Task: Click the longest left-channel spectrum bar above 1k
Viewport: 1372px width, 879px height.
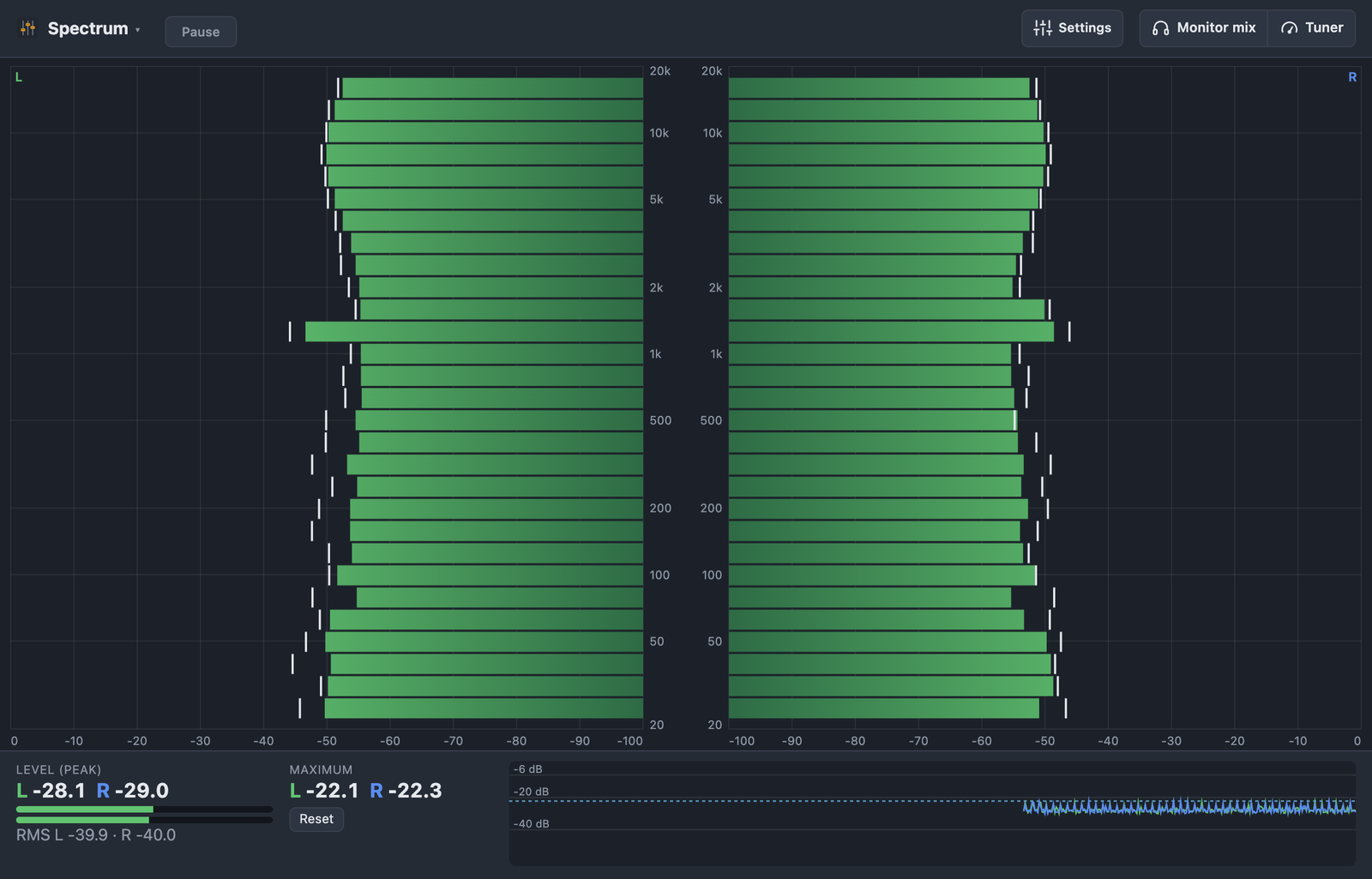Action: (474, 332)
